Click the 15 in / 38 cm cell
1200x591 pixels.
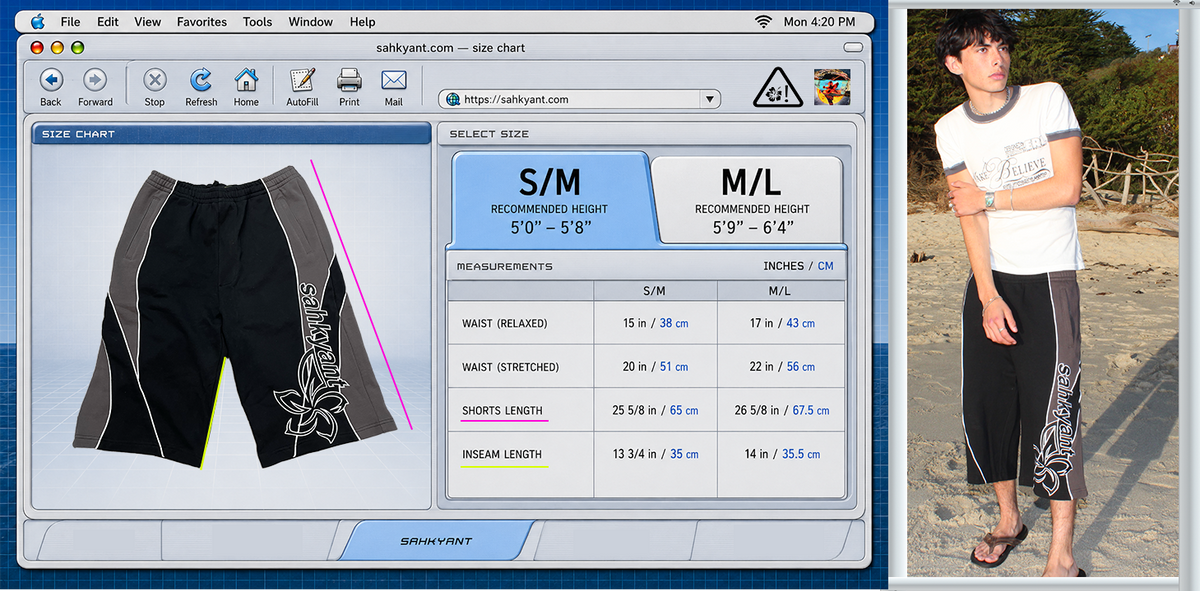coord(655,324)
